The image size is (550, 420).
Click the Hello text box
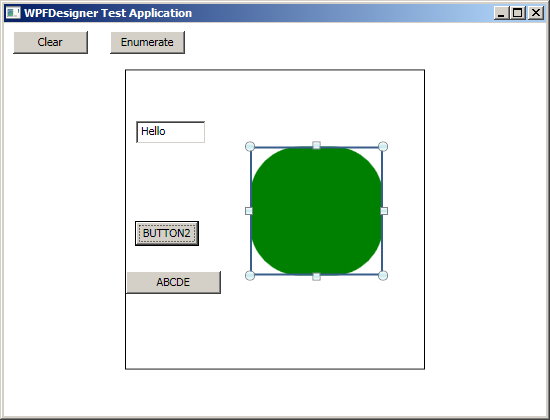170,132
